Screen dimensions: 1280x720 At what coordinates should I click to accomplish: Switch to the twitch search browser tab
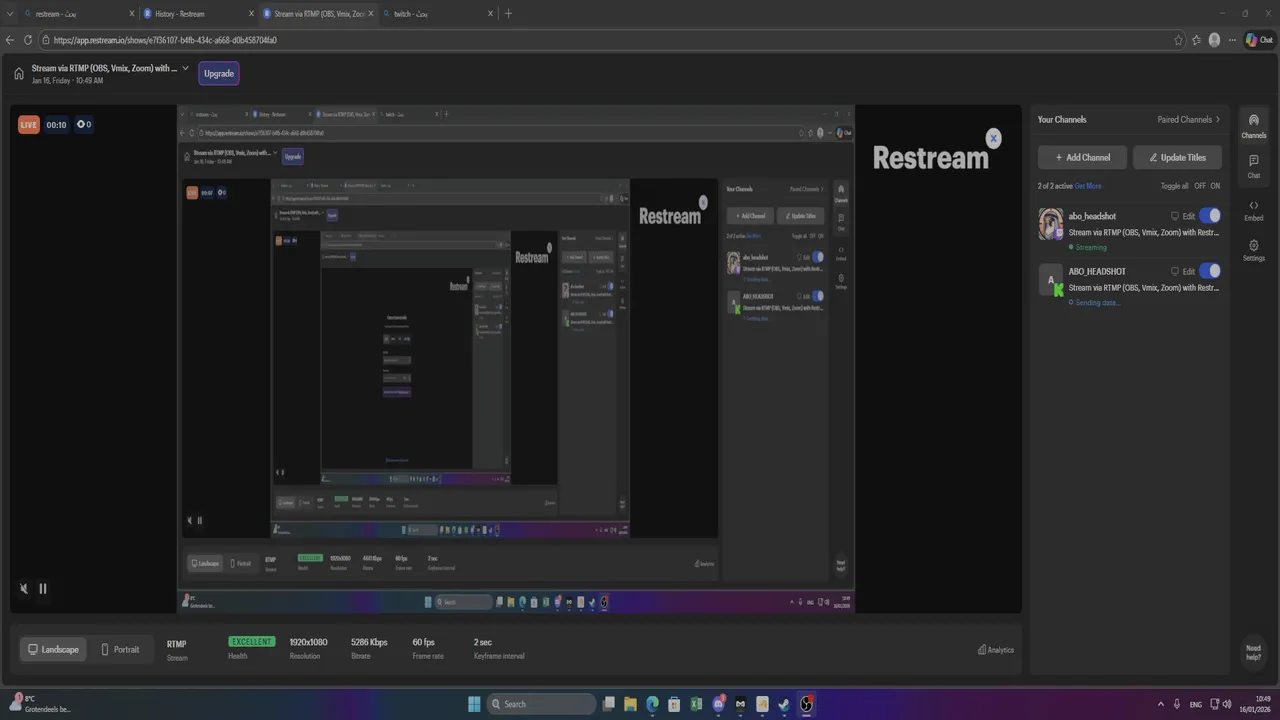pyautogui.click(x=437, y=14)
